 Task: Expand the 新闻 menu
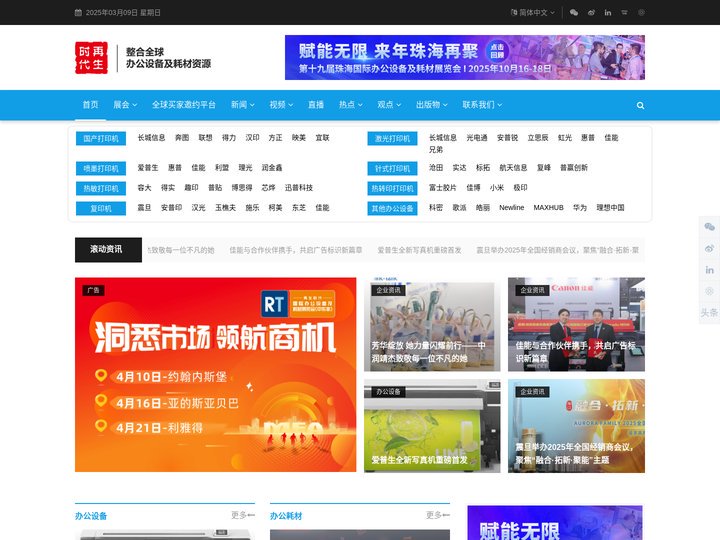click(242, 105)
